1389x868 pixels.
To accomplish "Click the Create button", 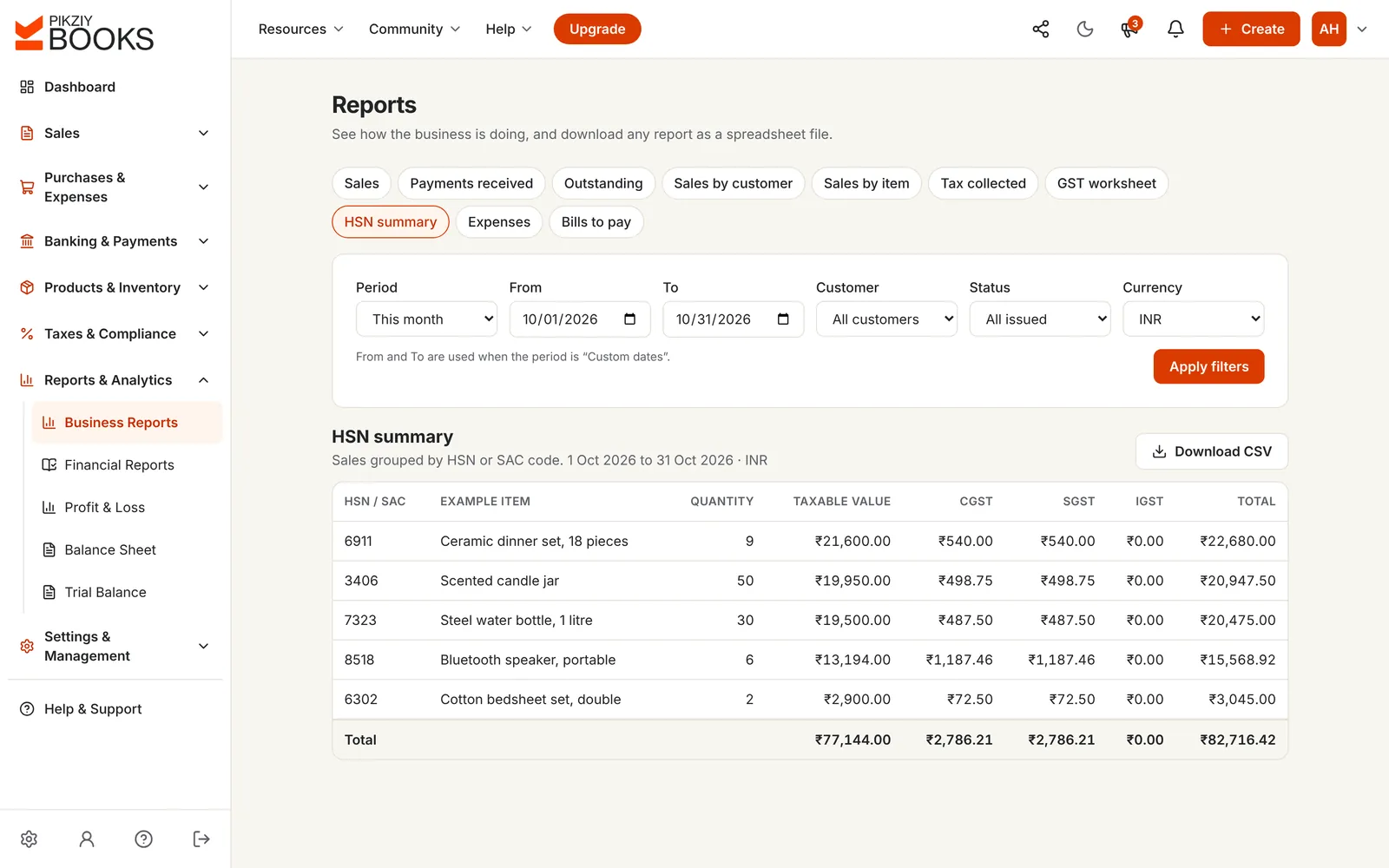I will (1251, 30).
